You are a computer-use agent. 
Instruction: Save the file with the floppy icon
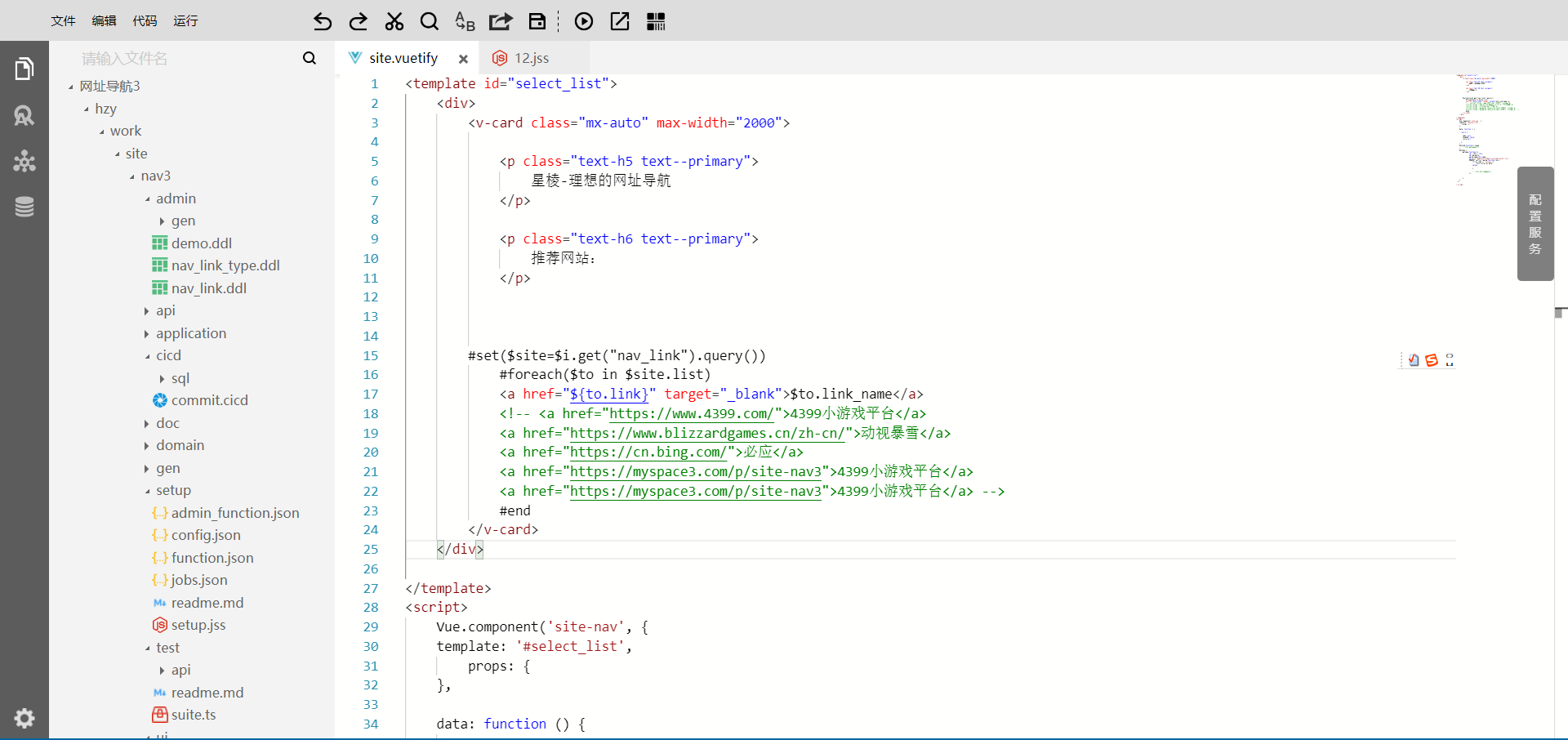(537, 21)
